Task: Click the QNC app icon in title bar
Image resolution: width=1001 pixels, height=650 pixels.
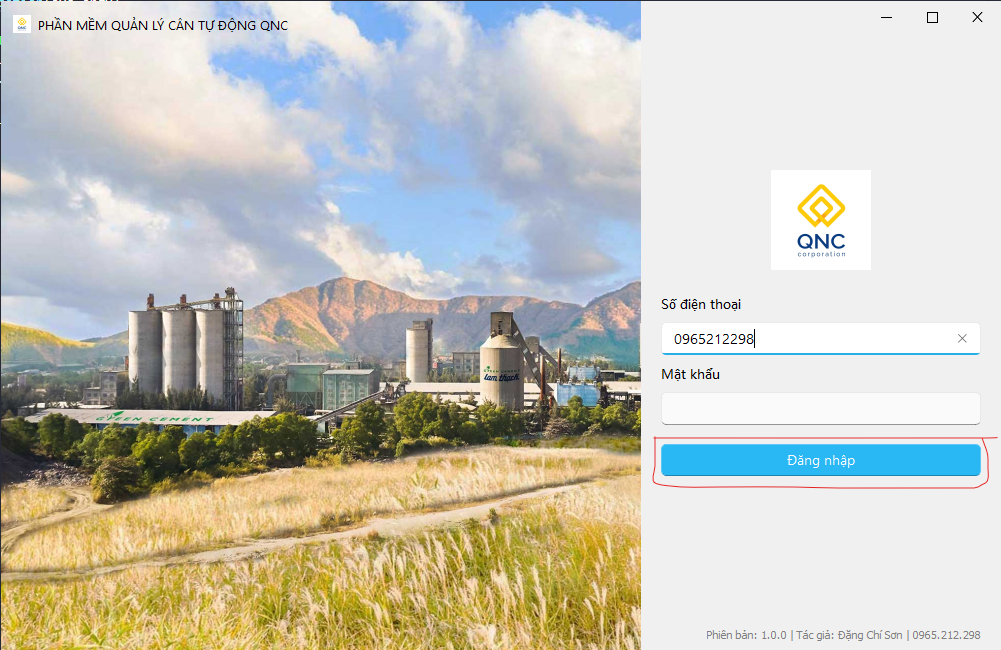Action: point(22,24)
